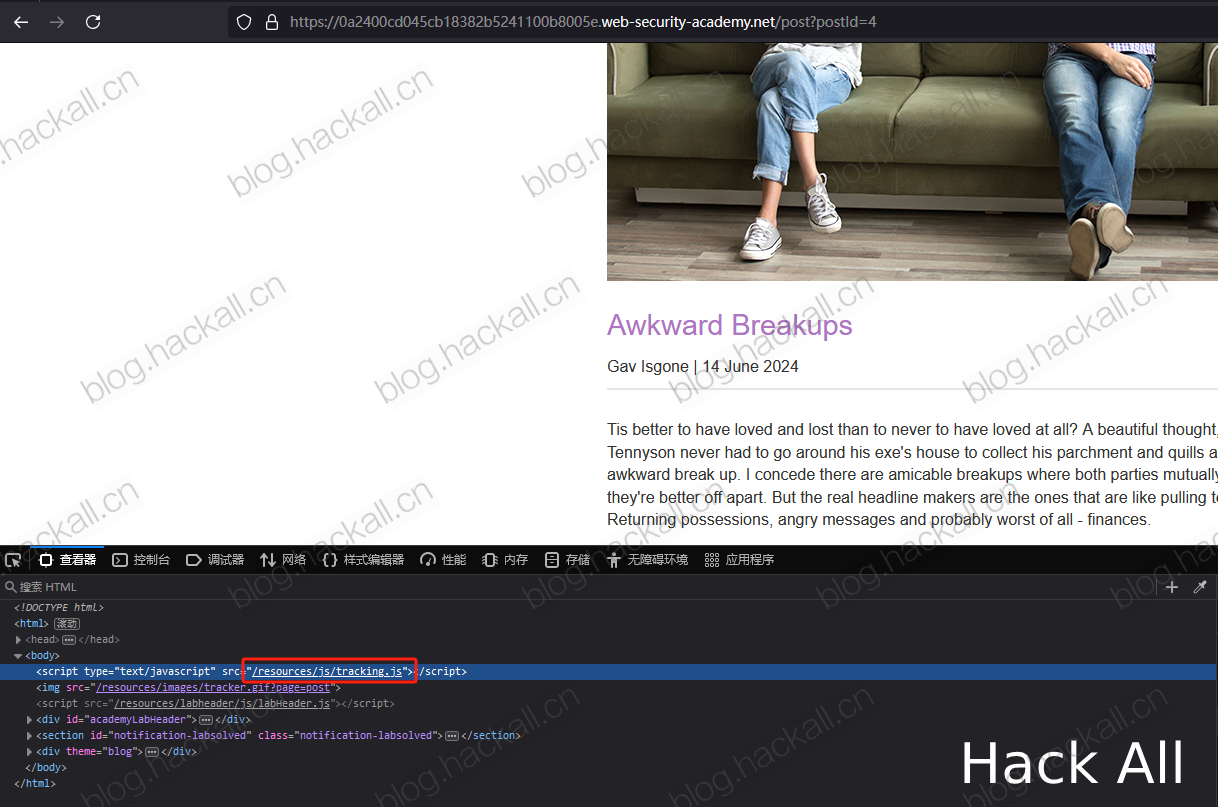1218x807 pixels.
Task: Open the 存储 storage tab
Action: [567, 560]
